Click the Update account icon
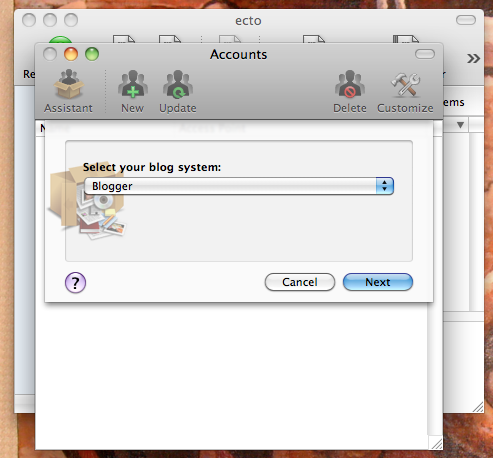The image size is (493, 458). [x=178, y=91]
